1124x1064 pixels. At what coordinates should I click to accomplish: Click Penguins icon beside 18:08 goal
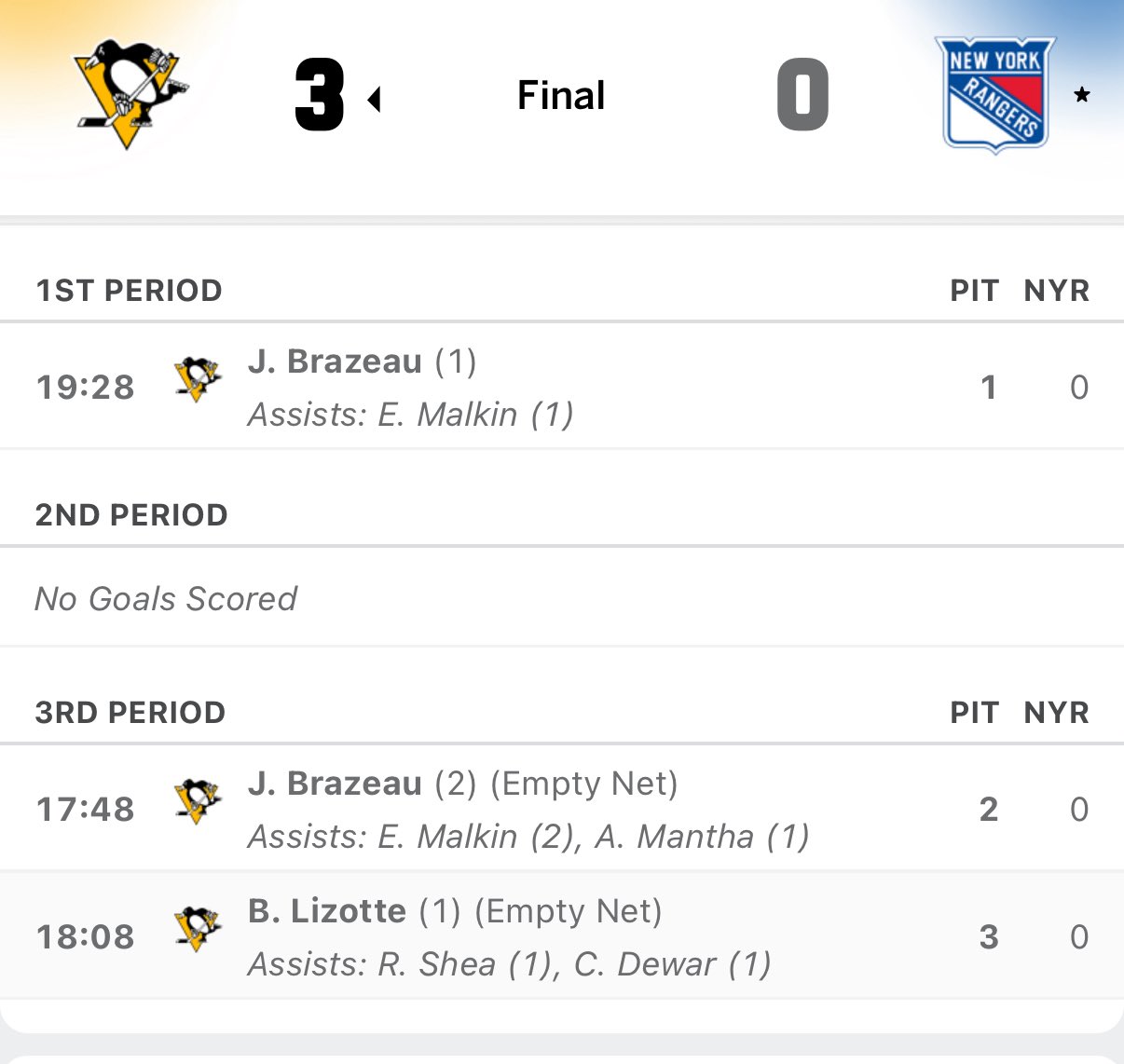coord(198,929)
